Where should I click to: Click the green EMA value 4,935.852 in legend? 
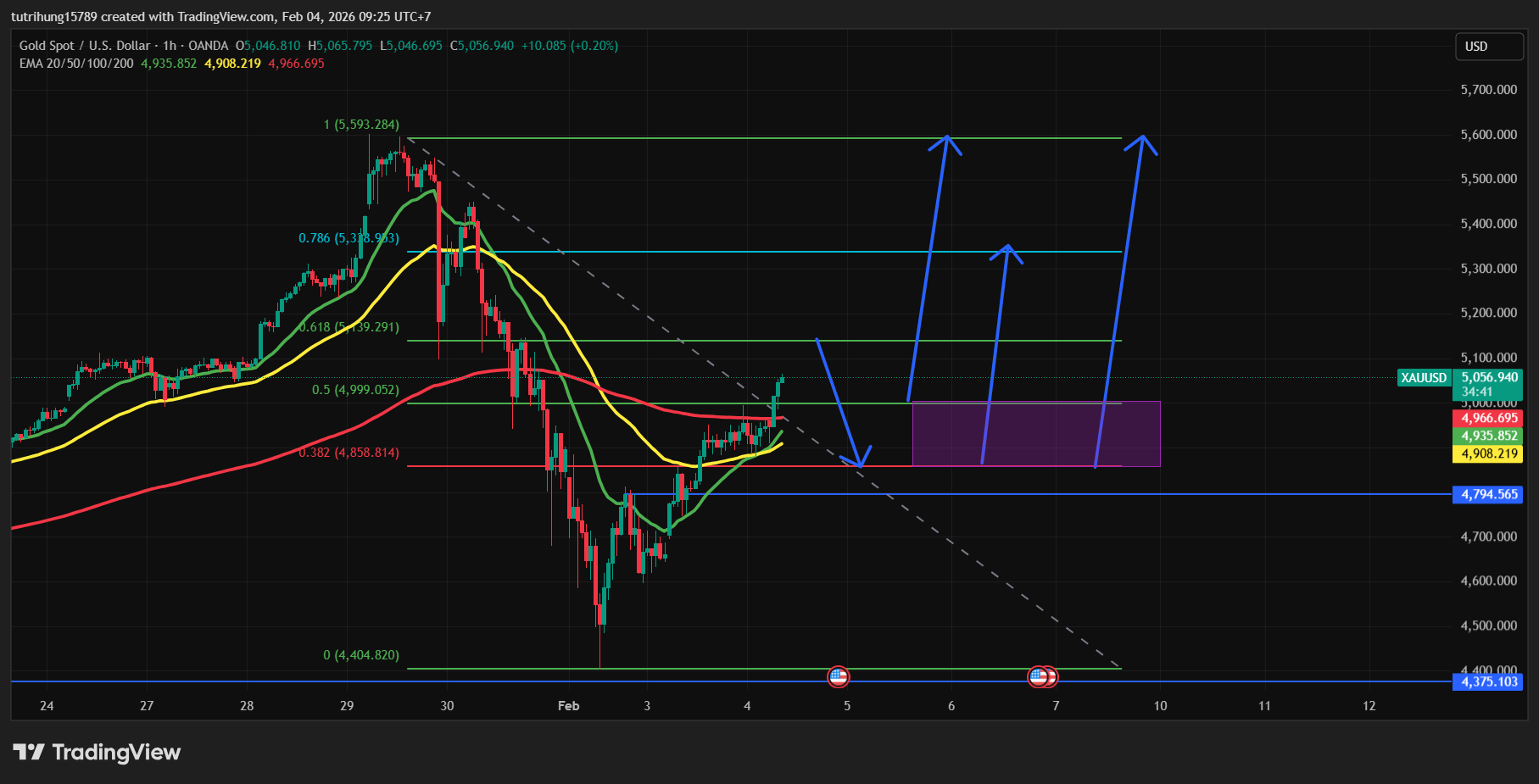(x=169, y=64)
